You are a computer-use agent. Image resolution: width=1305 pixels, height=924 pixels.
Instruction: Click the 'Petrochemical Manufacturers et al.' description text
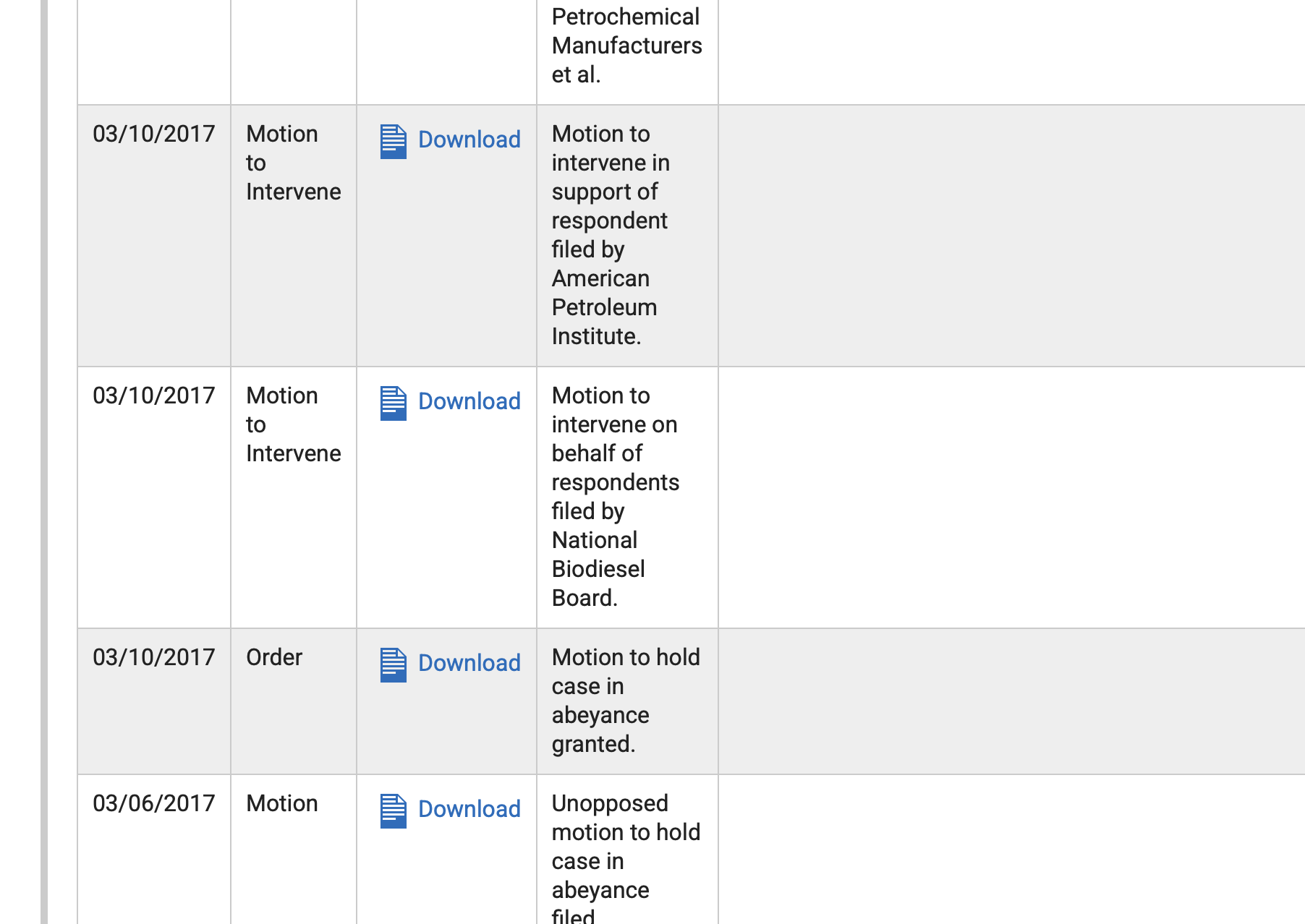point(626,46)
